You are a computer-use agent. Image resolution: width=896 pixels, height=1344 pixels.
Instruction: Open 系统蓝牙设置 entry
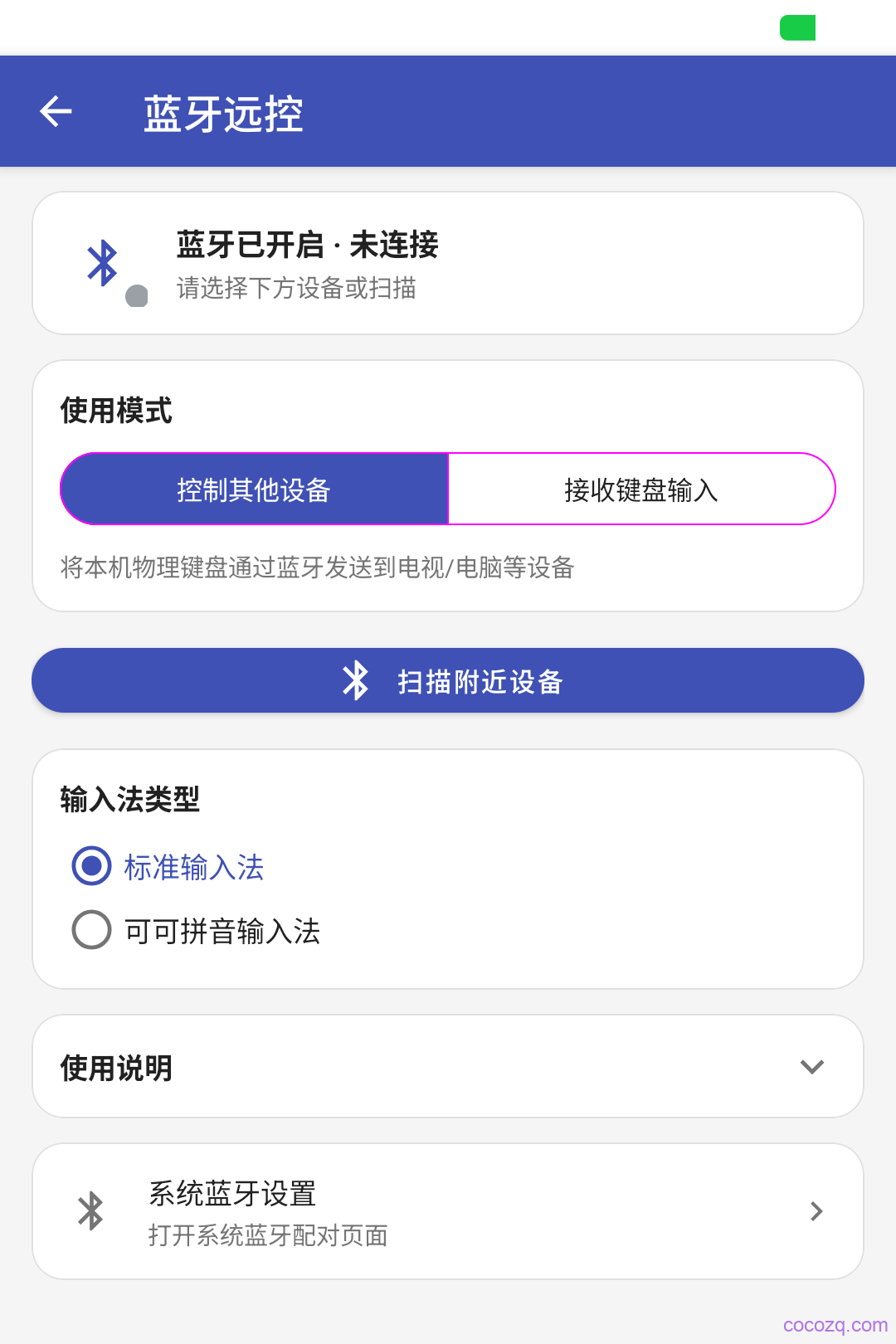coord(448,1211)
